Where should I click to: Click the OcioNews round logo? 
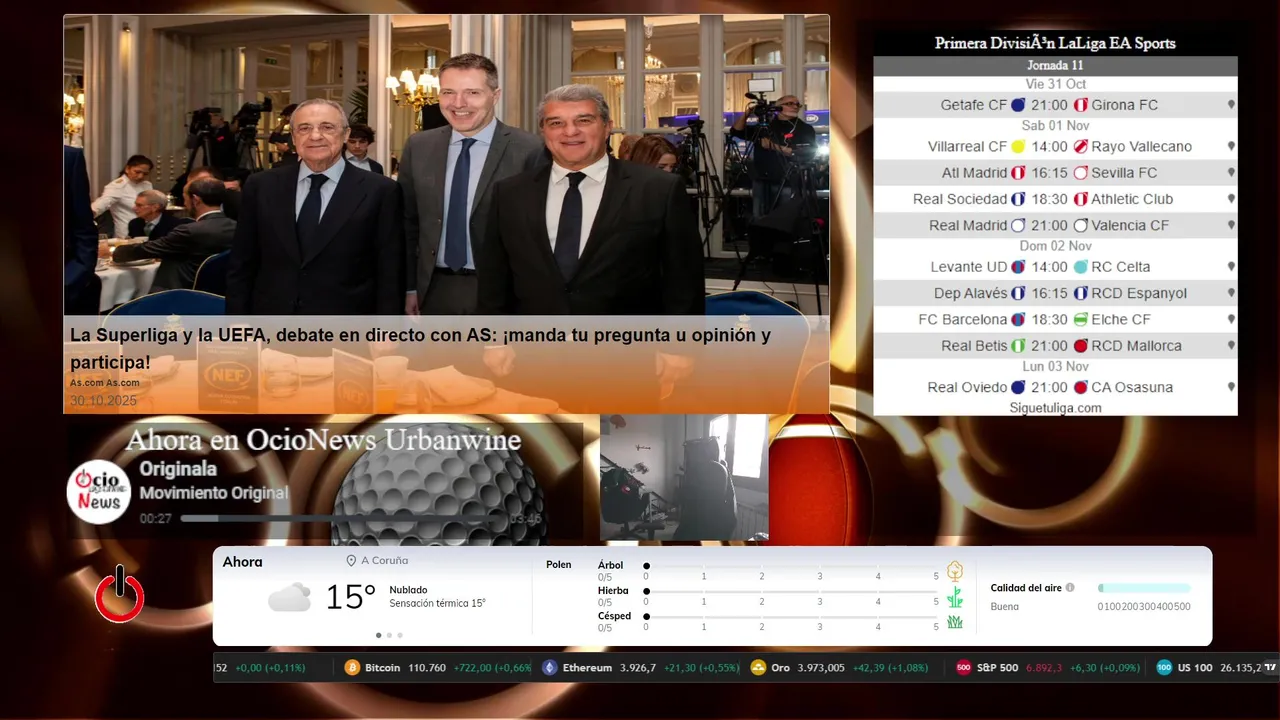(x=99, y=492)
